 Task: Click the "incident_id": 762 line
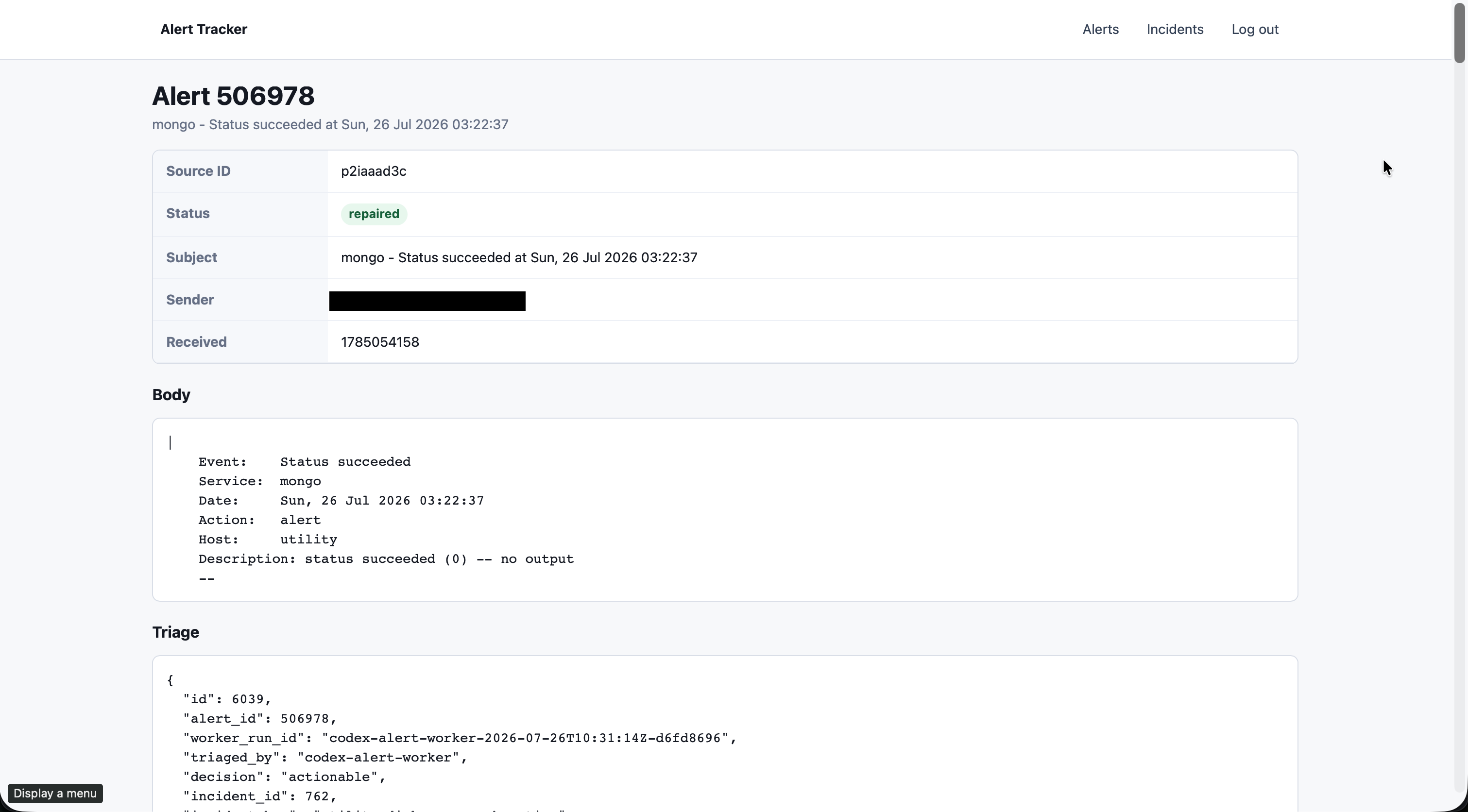260,796
